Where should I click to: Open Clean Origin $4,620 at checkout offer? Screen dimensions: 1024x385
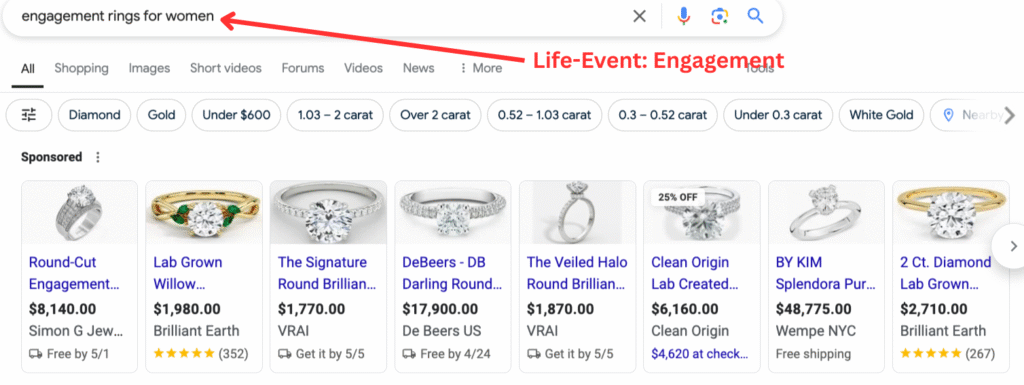700,354
